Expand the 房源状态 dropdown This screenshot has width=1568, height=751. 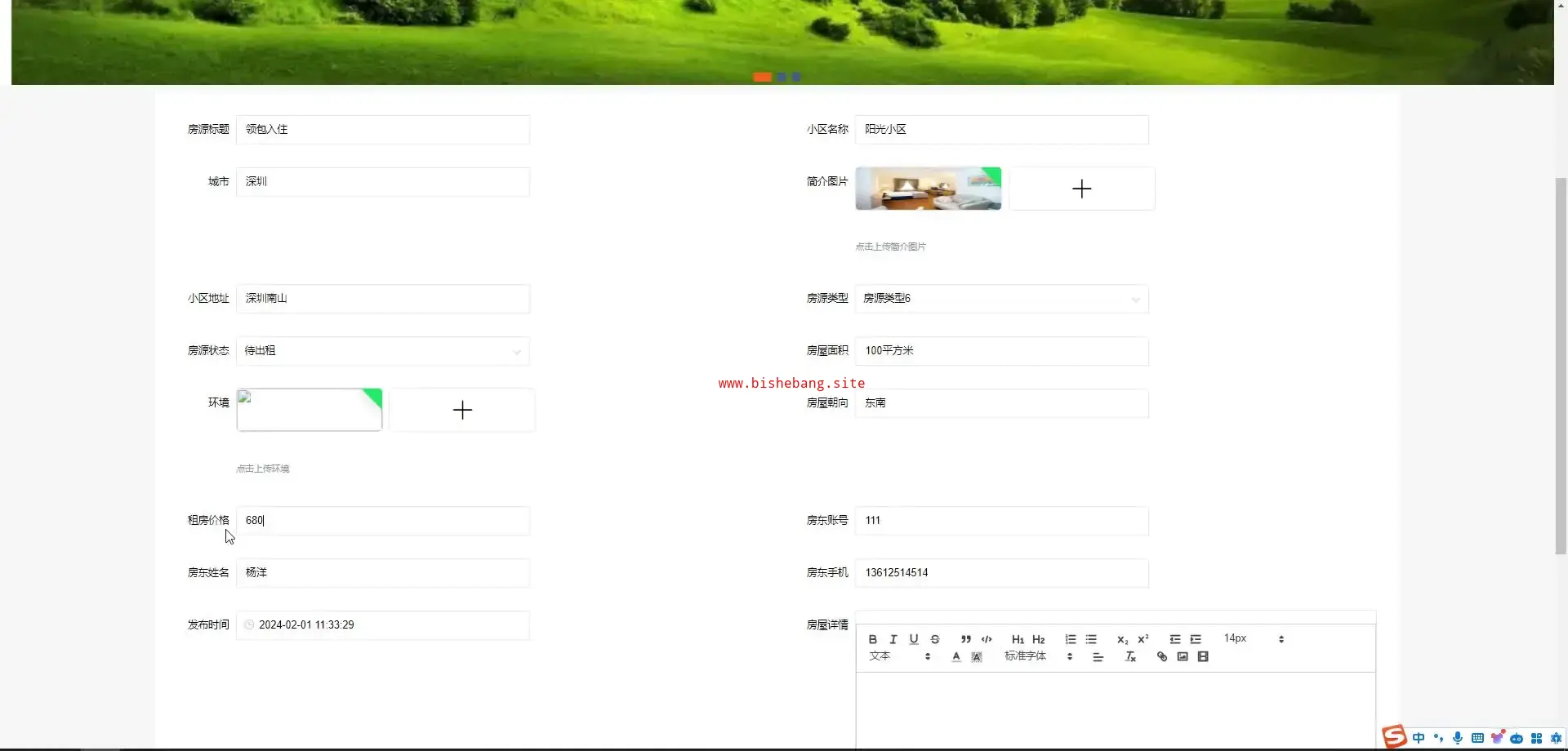click(383, 351)
